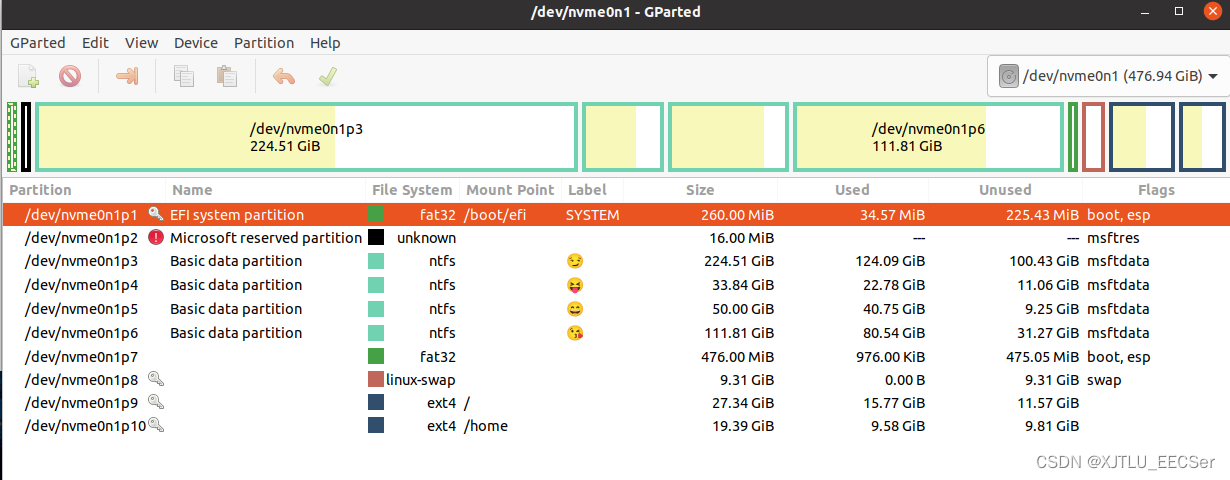Select red linux-swap block in disk map
Screen dimensions: 1230x480
1093,137
